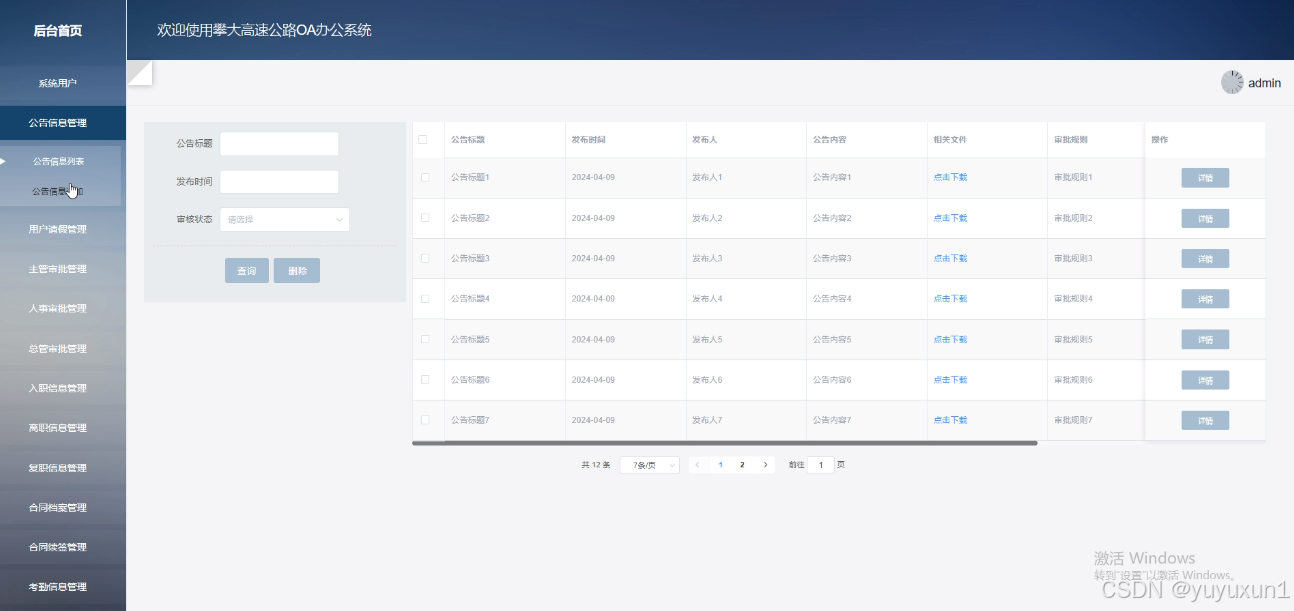Click the 发布时间 column header
The image size is (1294, 611).
pyautogui.click(x=588, y=139)
